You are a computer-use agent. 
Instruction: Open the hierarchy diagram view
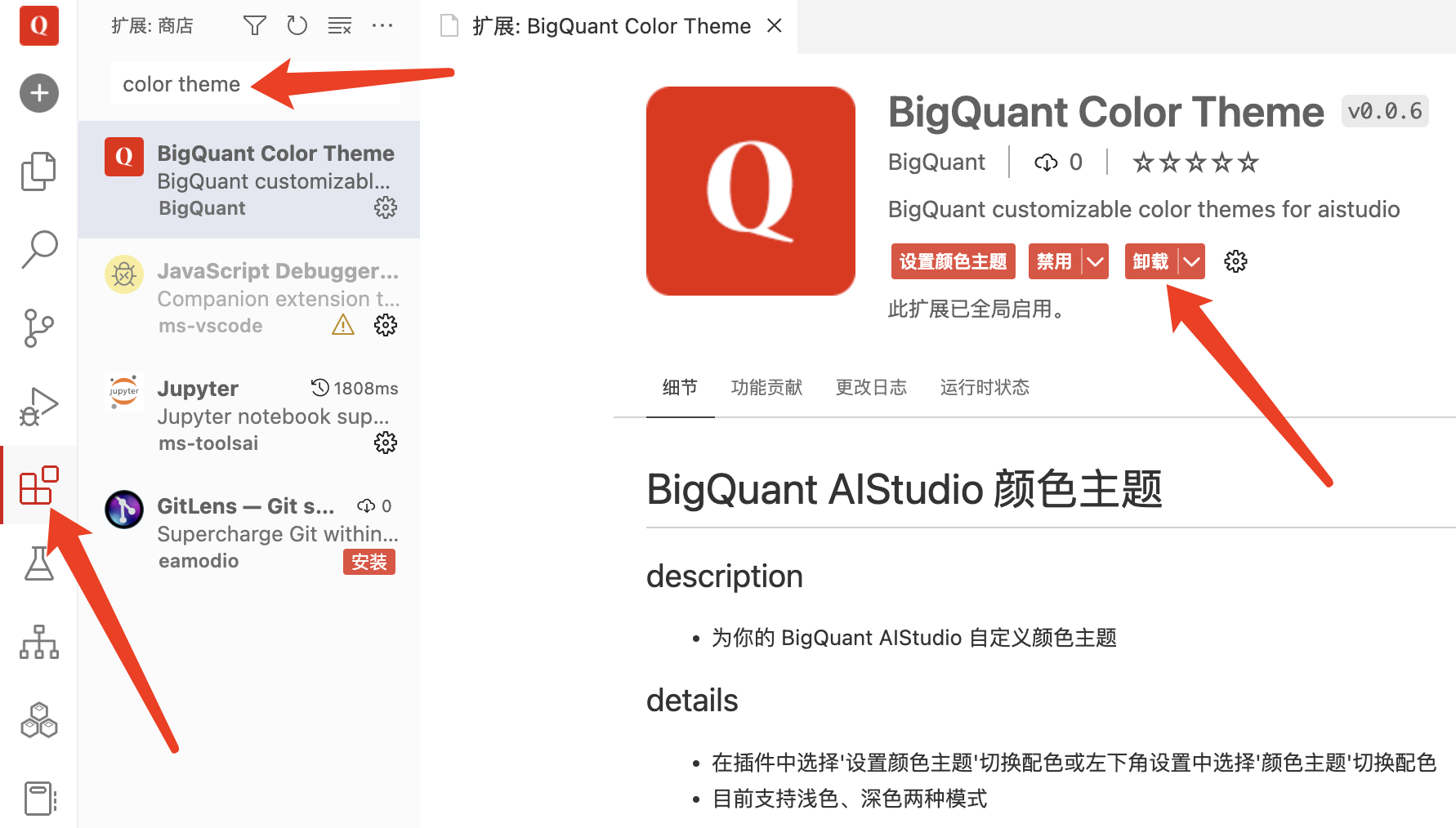pyautogui.click(x=39, y=642)
